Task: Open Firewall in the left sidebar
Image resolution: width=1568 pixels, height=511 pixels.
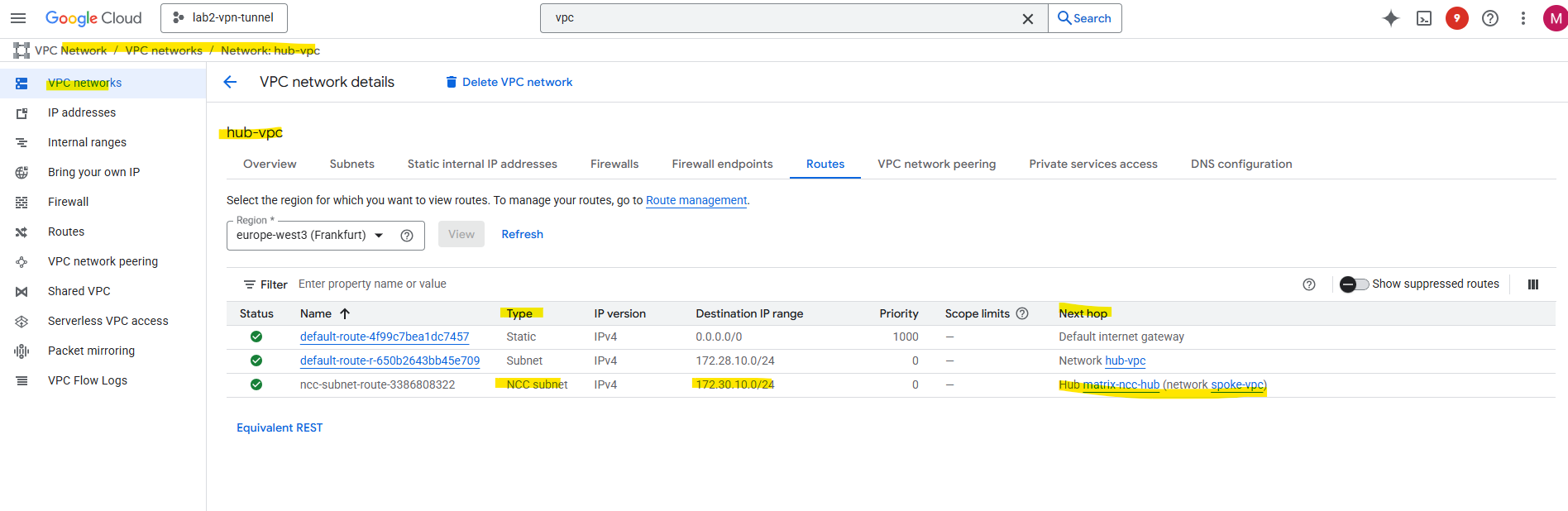Action: [68, 202]
